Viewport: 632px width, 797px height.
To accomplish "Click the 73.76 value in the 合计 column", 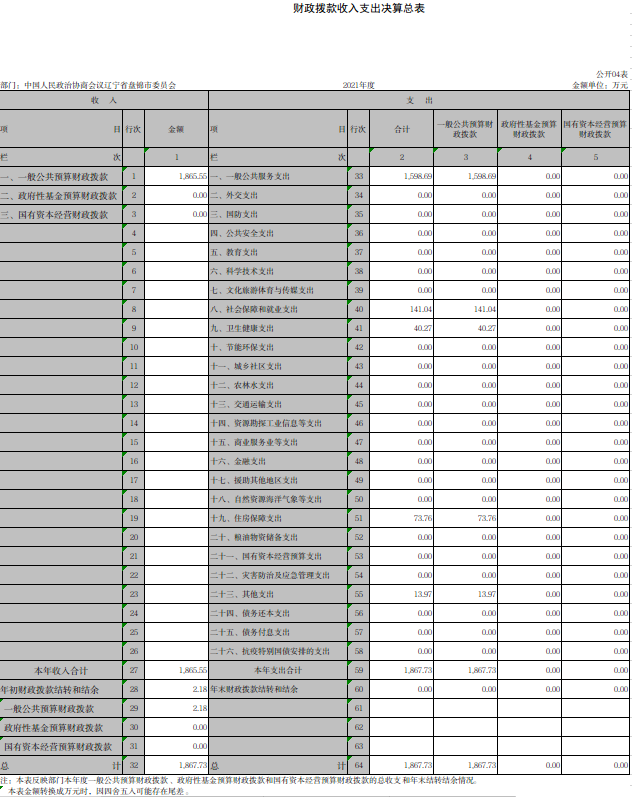I will tap(423, 518).
